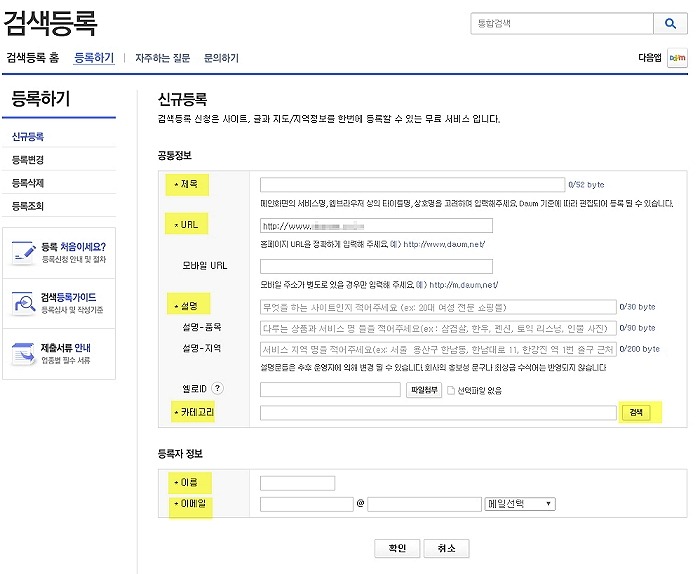Focus the 모바일 URL input field
The width and height of the screenshot is (700, 574).
pos(376,266)
